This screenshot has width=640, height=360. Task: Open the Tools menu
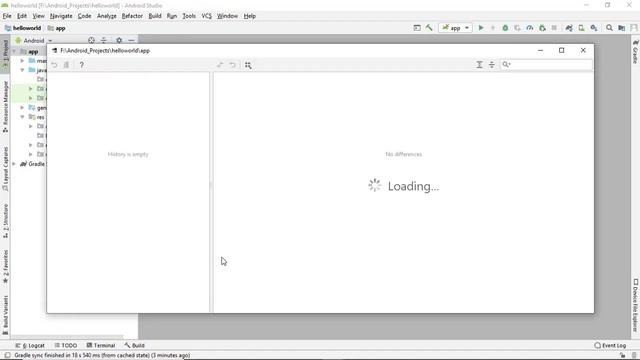click(x=189, y=16)
